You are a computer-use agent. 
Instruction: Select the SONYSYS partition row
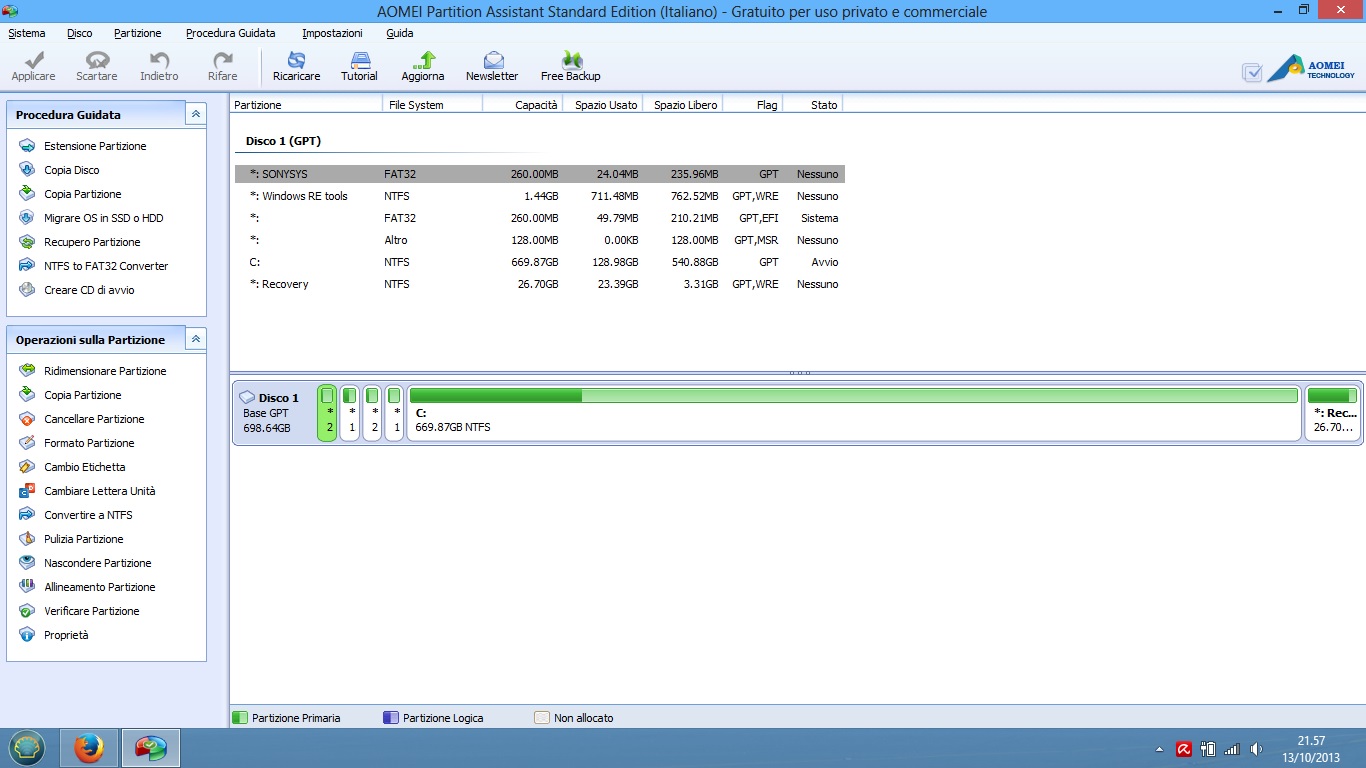(540, 174)
